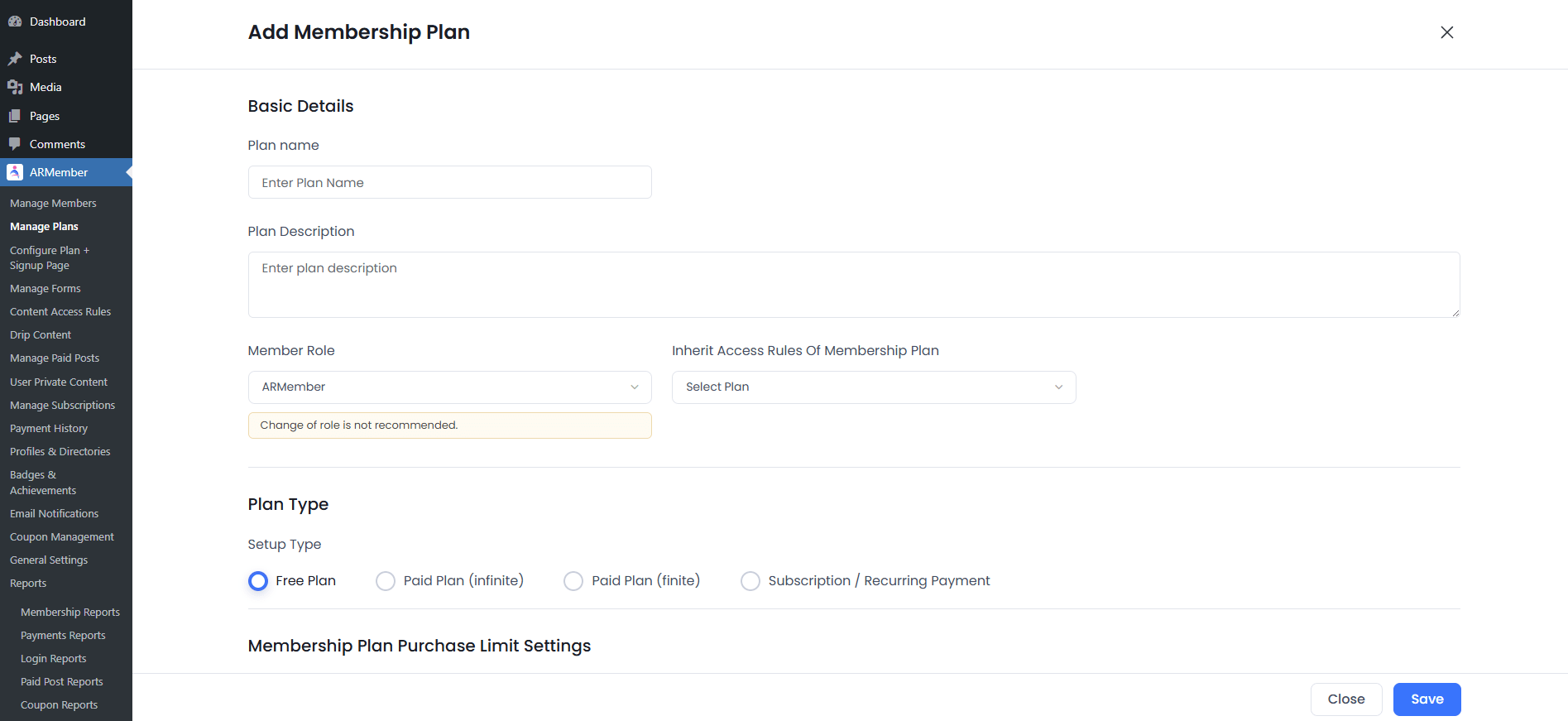The image size is (1568, 721).
Task: Click the Dashboard gauge icon
Action: coord(15,22)
